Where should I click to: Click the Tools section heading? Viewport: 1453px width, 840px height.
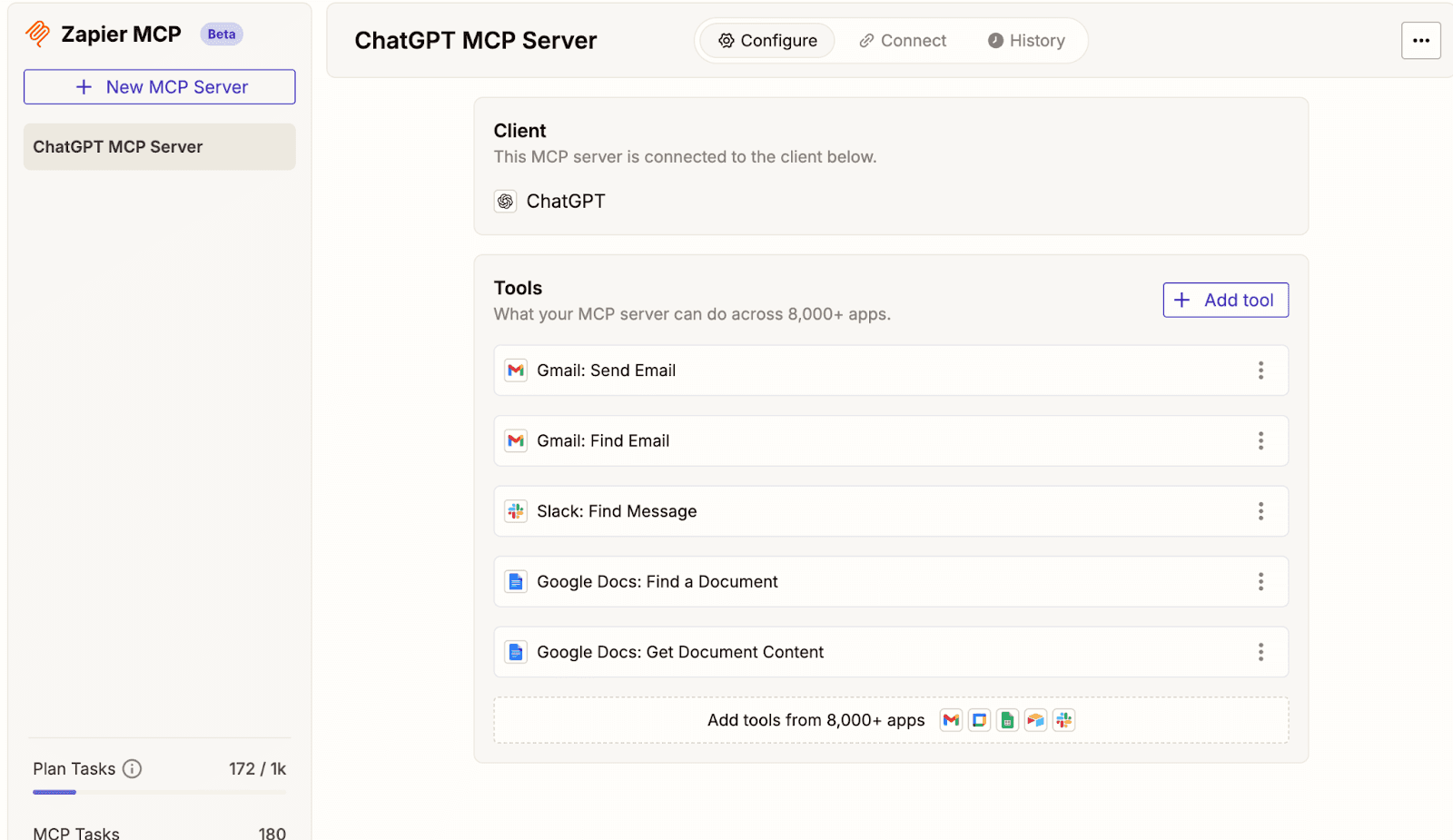click(518, 289)
